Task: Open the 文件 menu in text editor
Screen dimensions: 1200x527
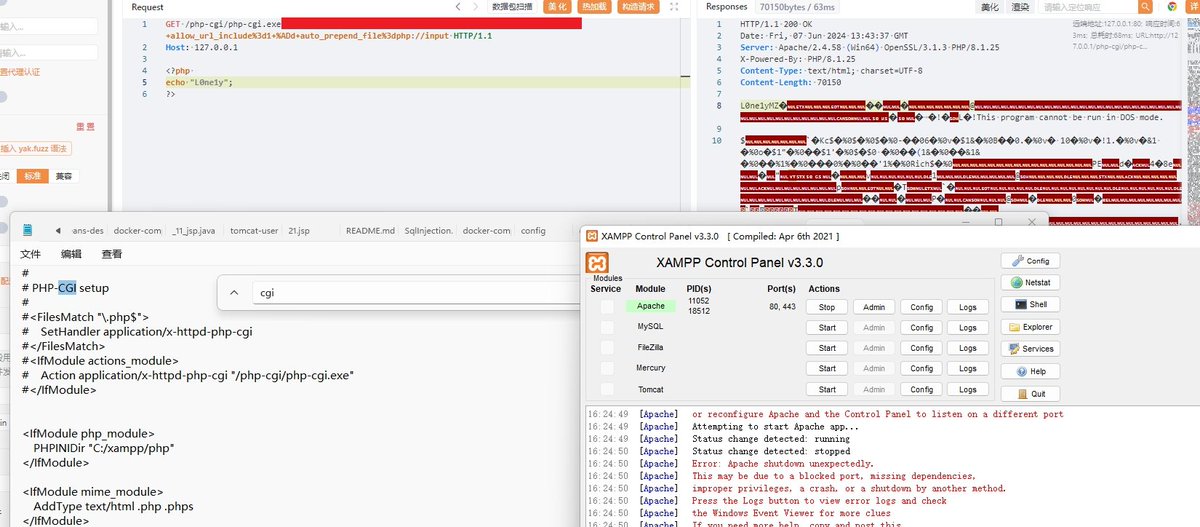Action: pos(31,254)
